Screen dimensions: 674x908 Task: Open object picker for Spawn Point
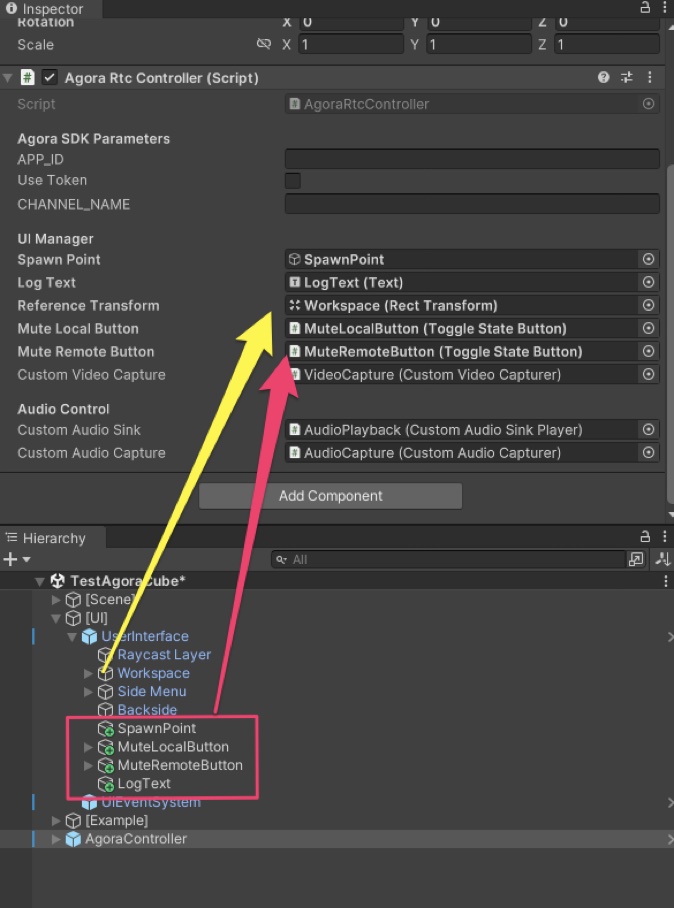649,259
